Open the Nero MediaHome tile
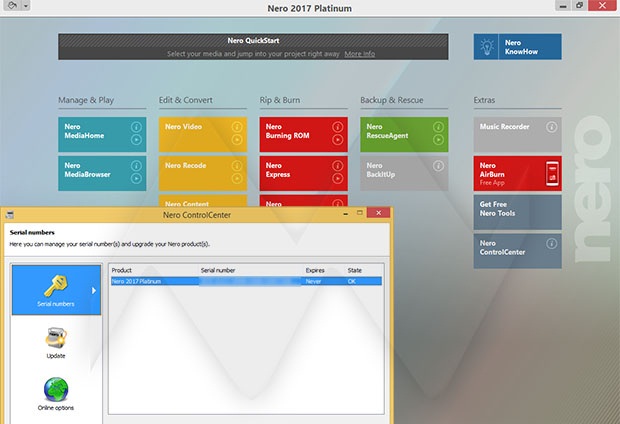The width and height of the screenshot is (620, 424). (x=102, y=134)
